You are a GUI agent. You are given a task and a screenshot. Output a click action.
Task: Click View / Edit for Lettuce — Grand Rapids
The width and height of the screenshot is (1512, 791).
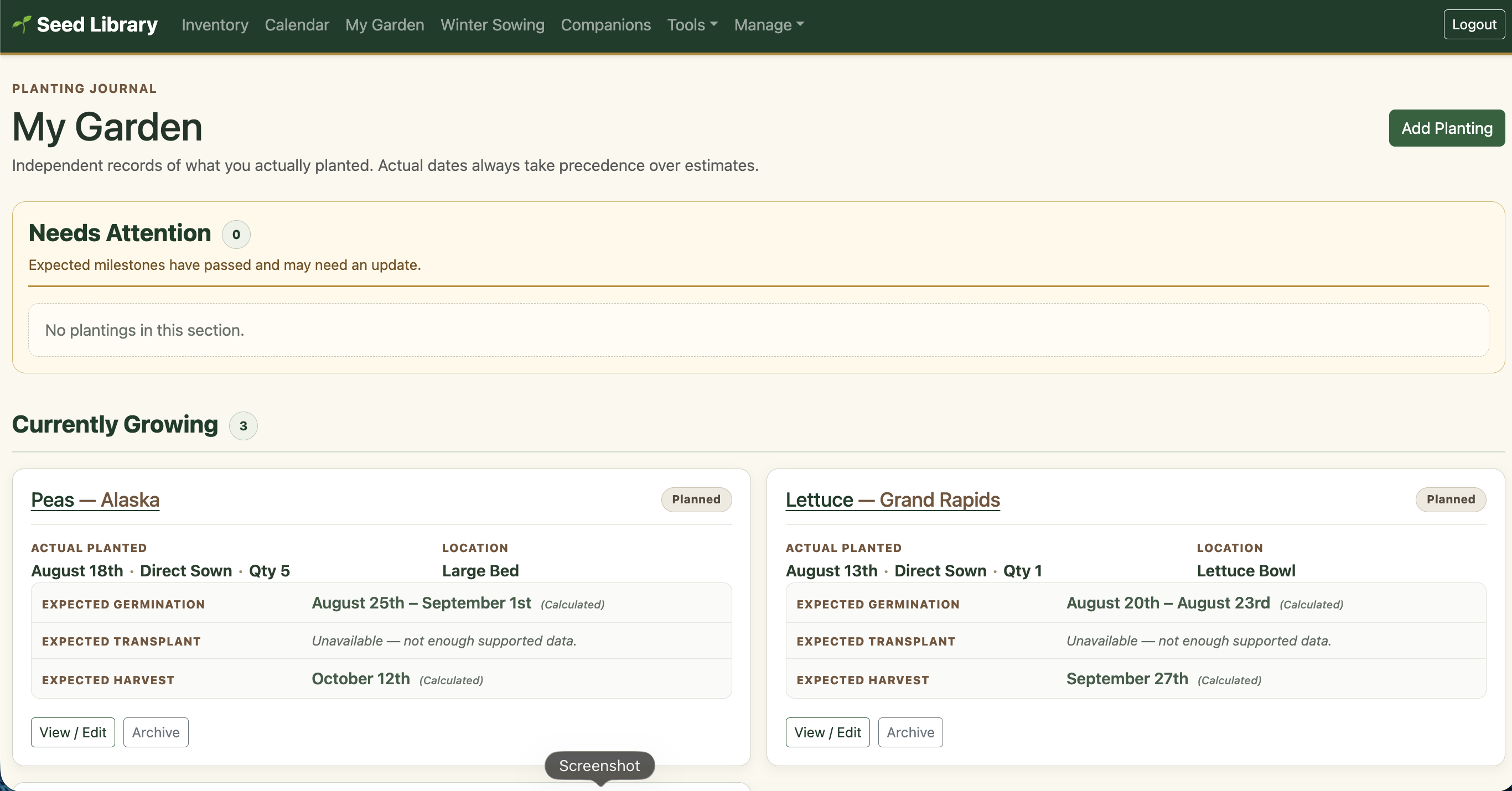827,732
